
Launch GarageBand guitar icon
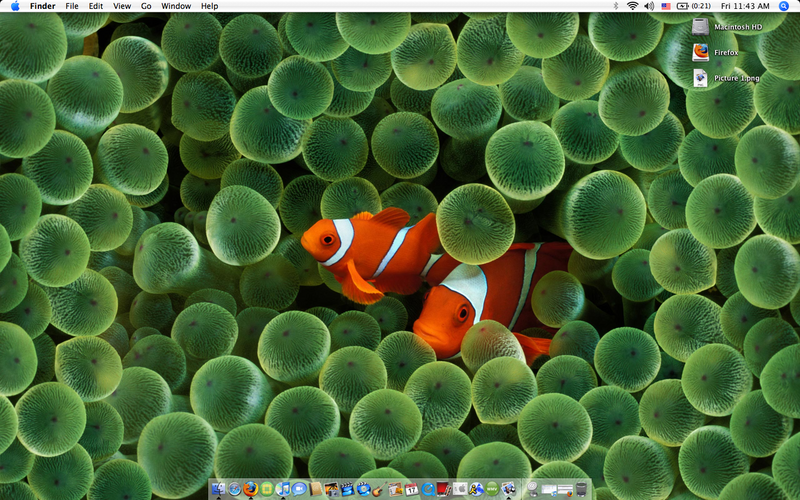[380, 489]
